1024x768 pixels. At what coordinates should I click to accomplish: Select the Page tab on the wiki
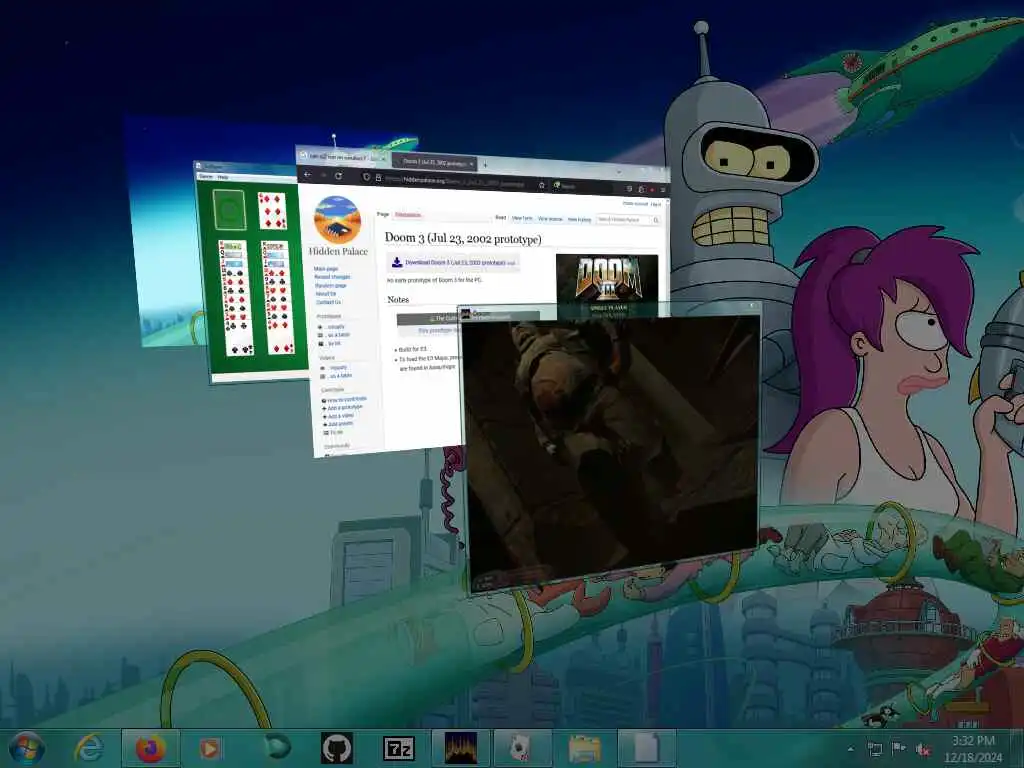pos(383,214)
